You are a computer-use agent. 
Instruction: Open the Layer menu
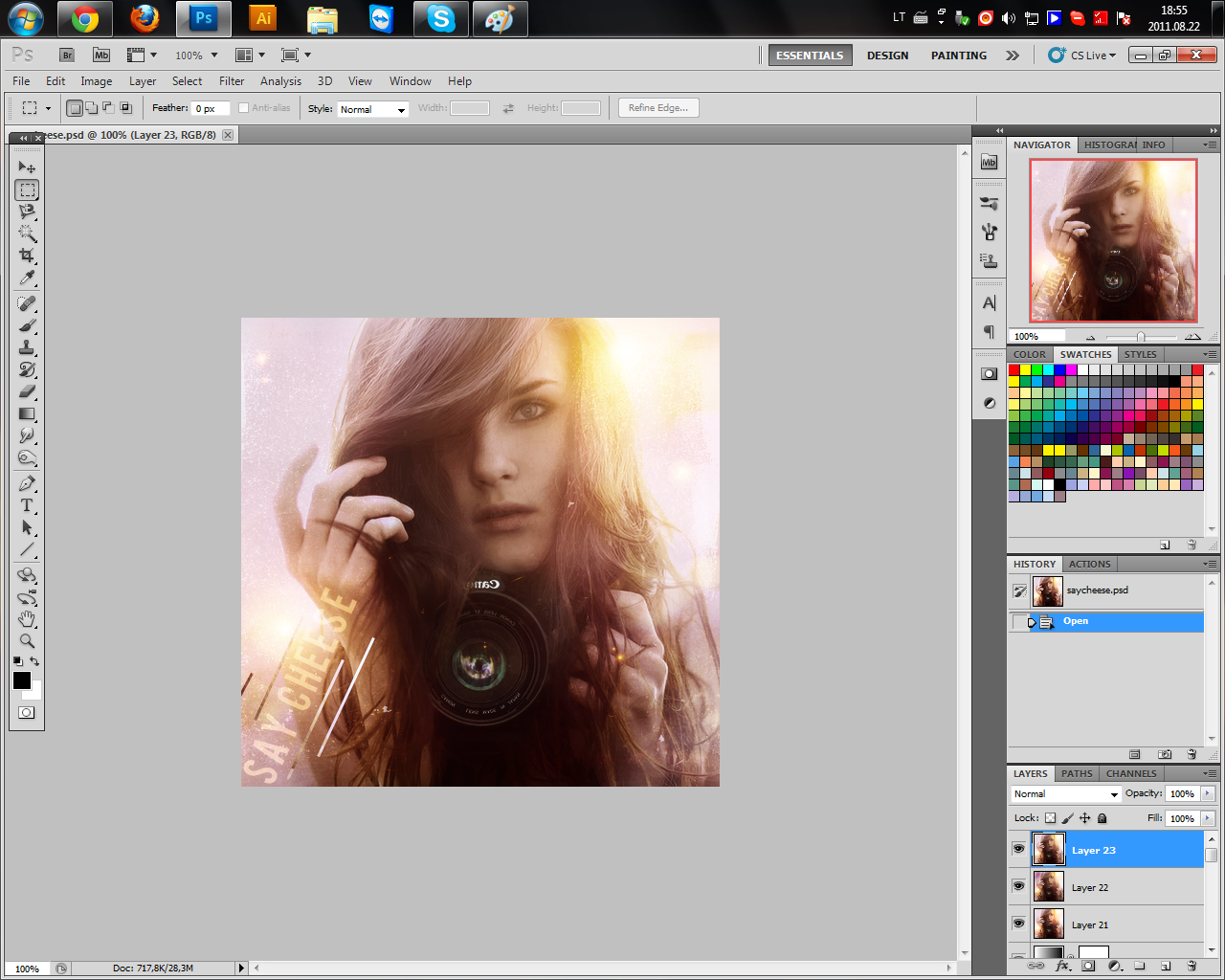(x=143, y=81)
